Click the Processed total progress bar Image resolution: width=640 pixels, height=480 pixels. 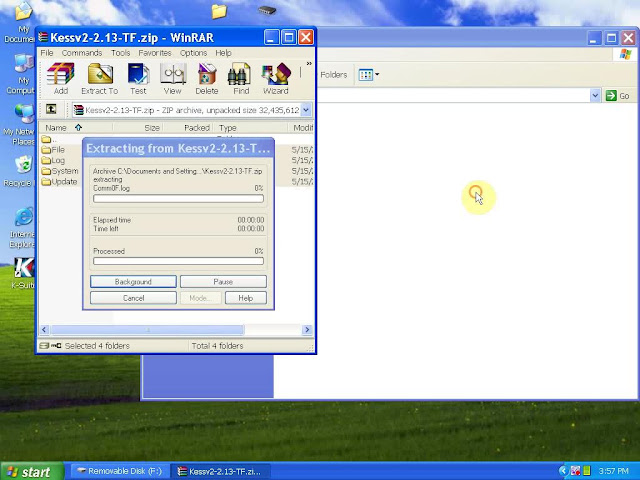178,261
